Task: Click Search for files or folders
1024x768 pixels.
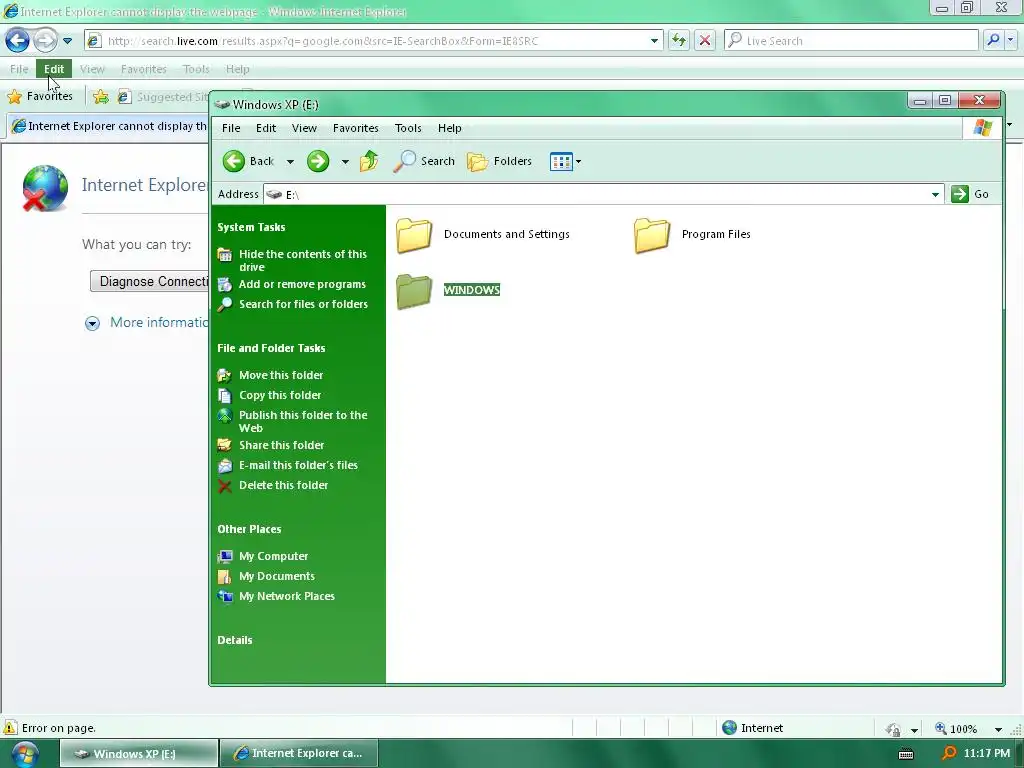Action: tap(303, 304)
